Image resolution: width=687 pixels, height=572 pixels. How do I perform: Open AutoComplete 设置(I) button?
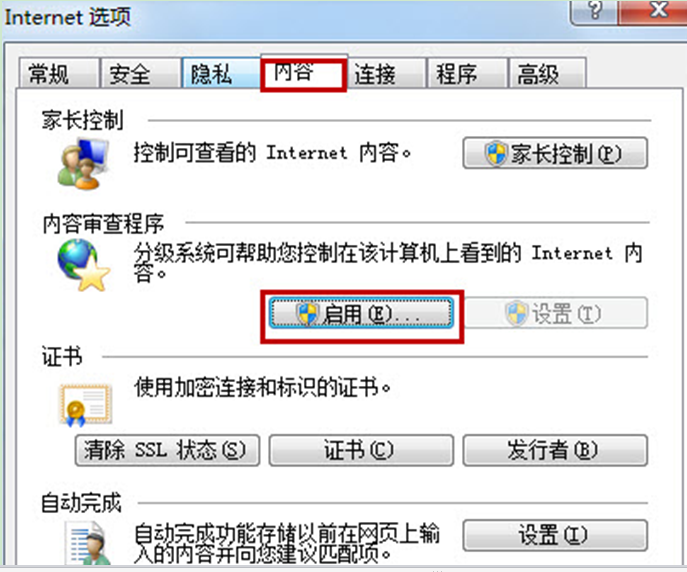[x=555, y=535]
